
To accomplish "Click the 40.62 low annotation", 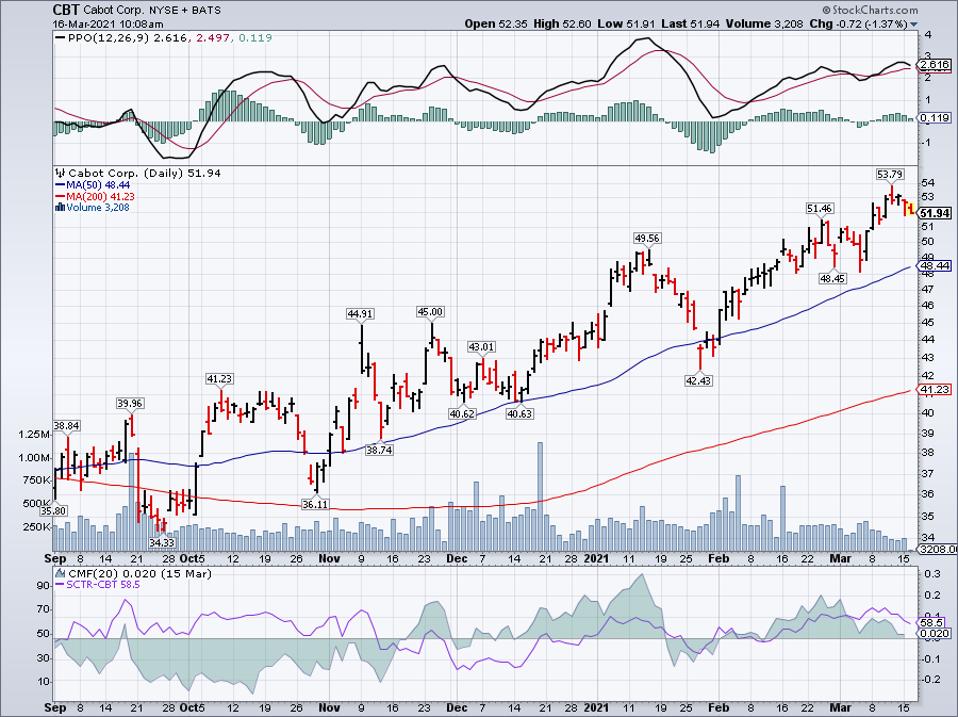I will tap(462, 413).
